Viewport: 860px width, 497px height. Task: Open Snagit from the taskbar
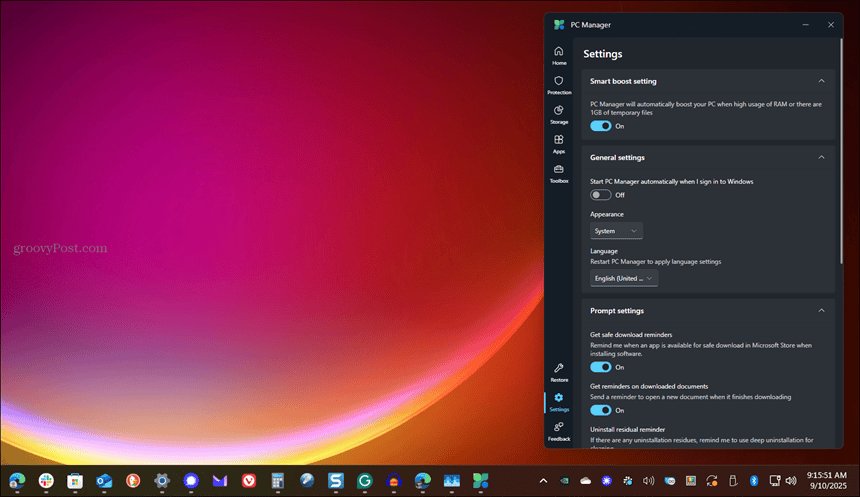click(336, 481)
